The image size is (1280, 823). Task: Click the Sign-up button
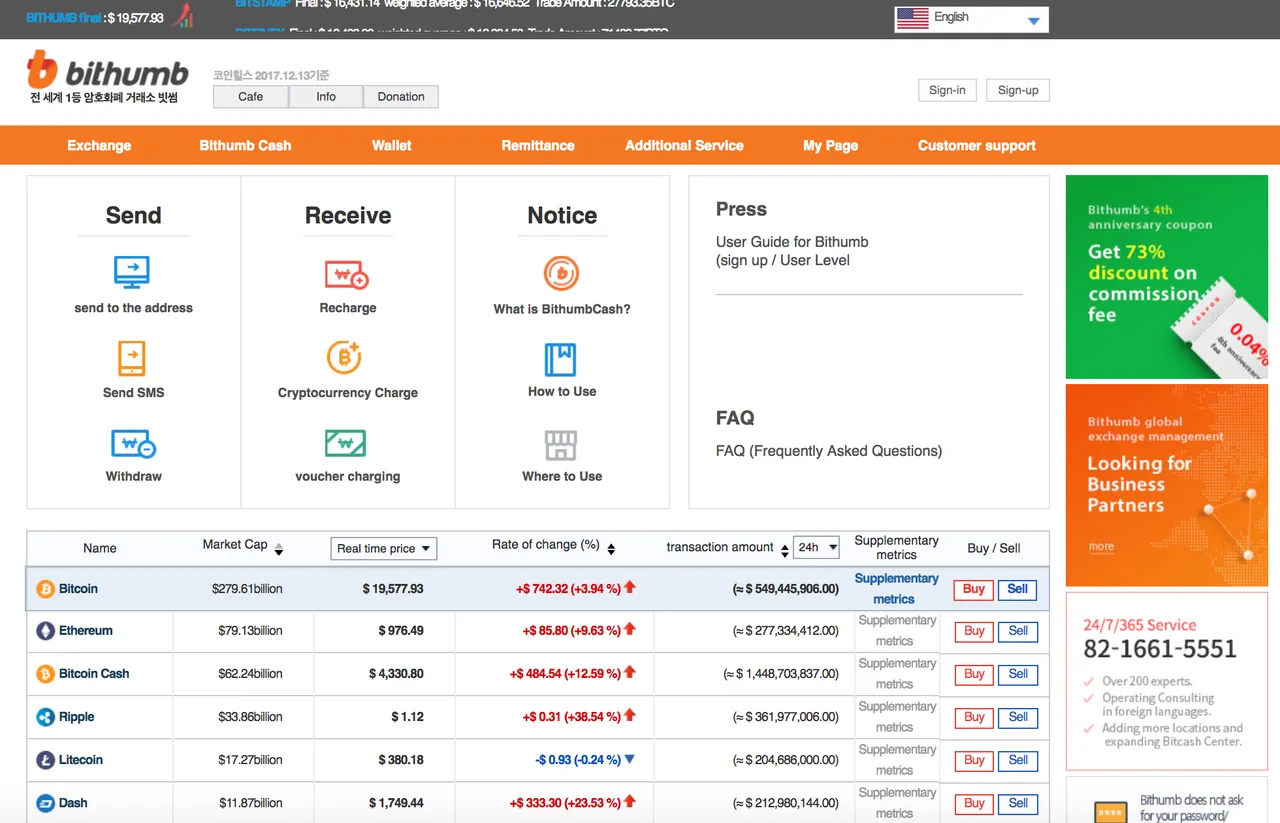(1018, 90)
